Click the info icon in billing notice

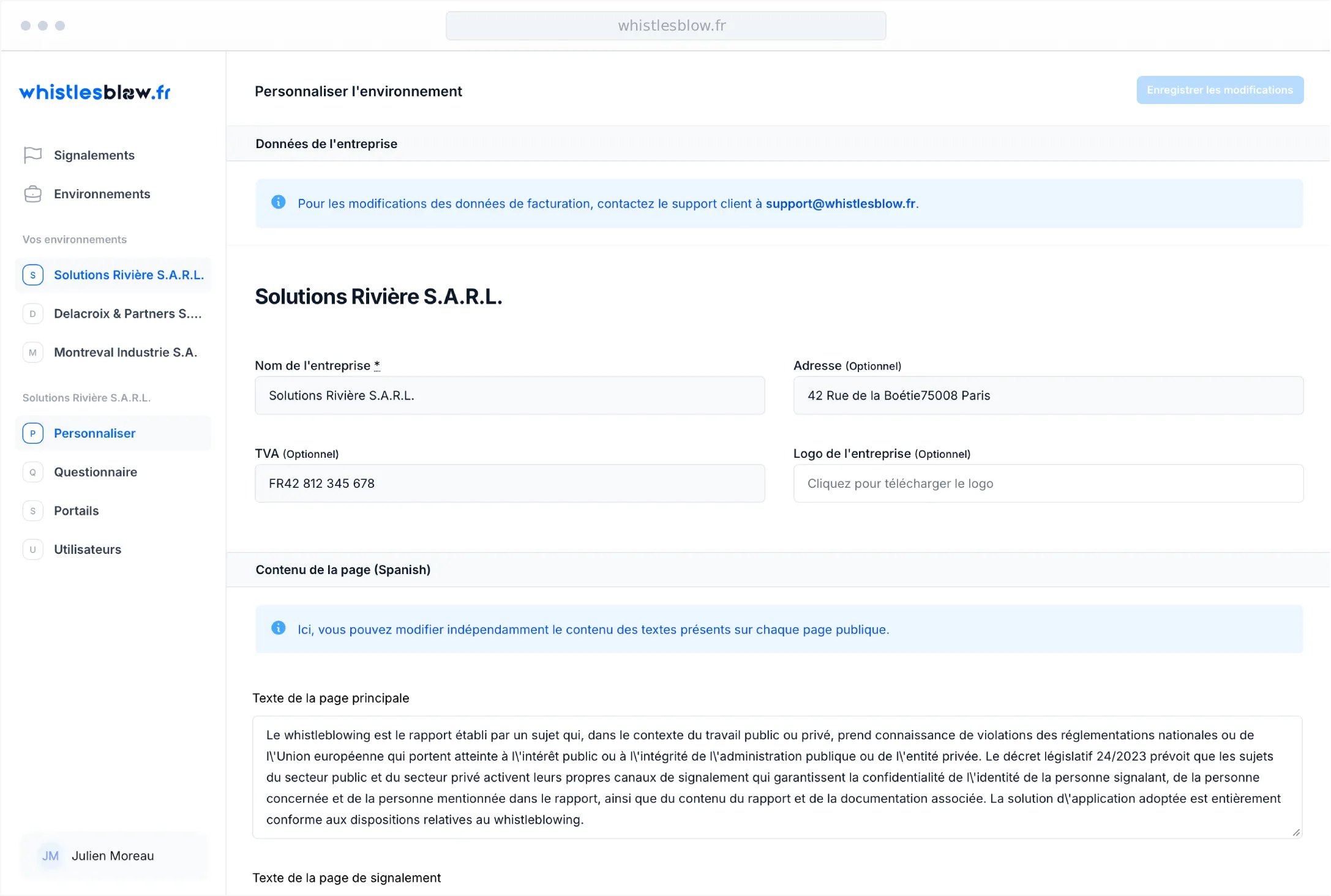(x=278, y=202)
